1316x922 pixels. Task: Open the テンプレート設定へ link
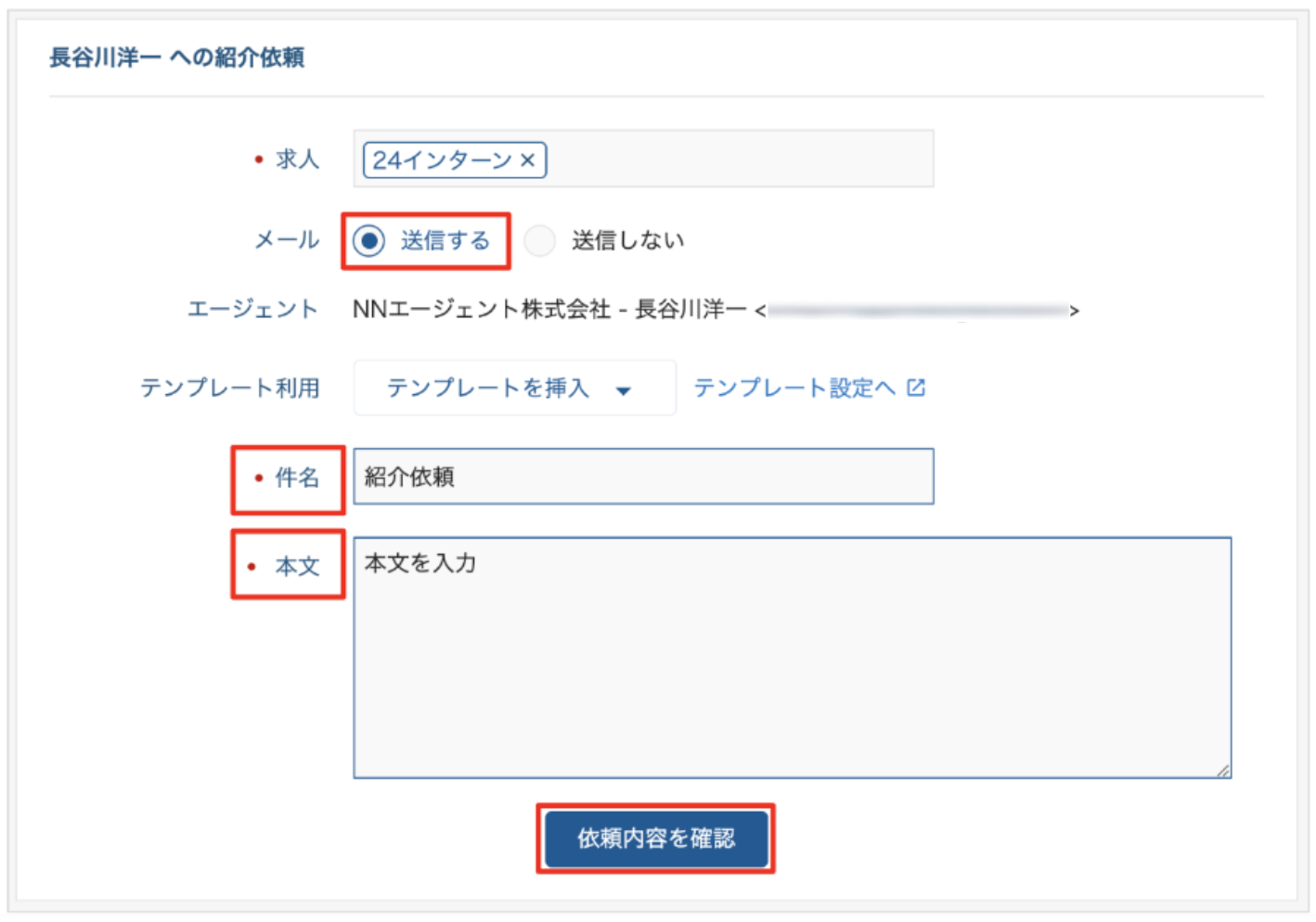[x=794, y=388]
